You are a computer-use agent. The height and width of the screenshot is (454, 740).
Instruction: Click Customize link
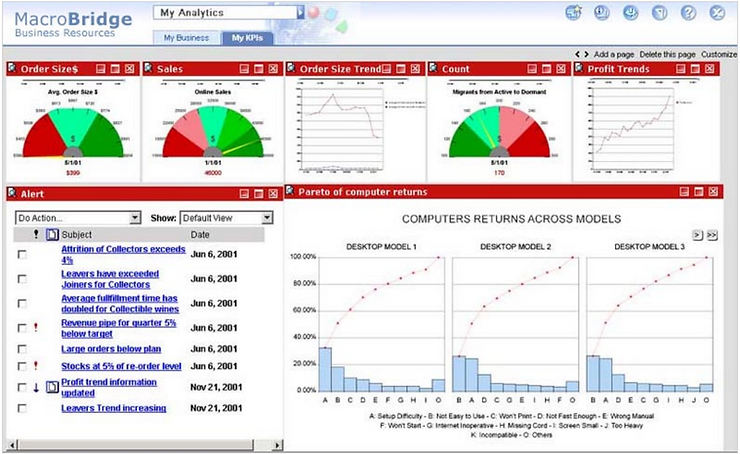tap(719, 54)
